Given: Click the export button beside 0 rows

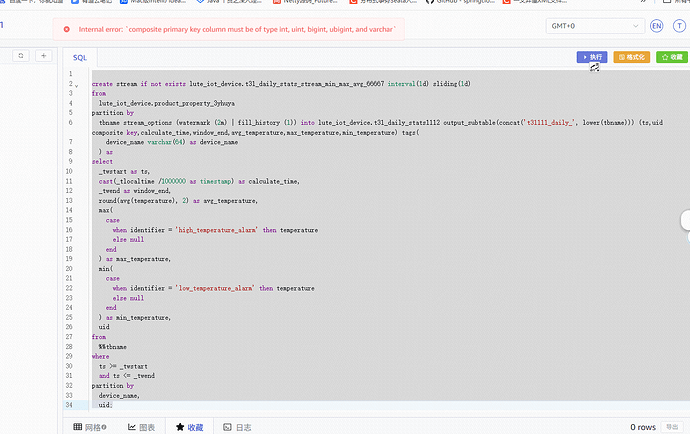Looking at the screenshot, I should pyautogui.click(x=672, y=427).
